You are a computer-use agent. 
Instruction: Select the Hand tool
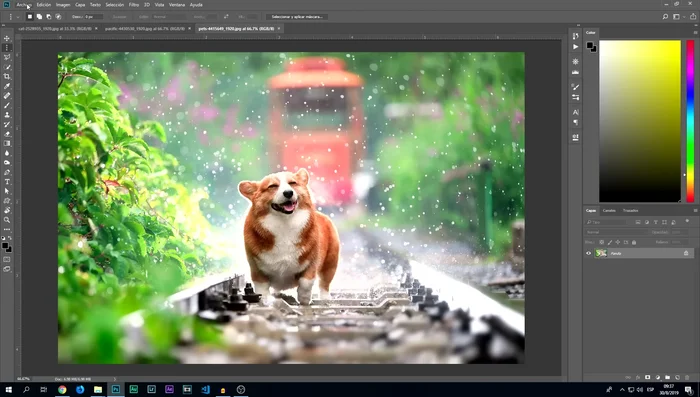[7, 210]
